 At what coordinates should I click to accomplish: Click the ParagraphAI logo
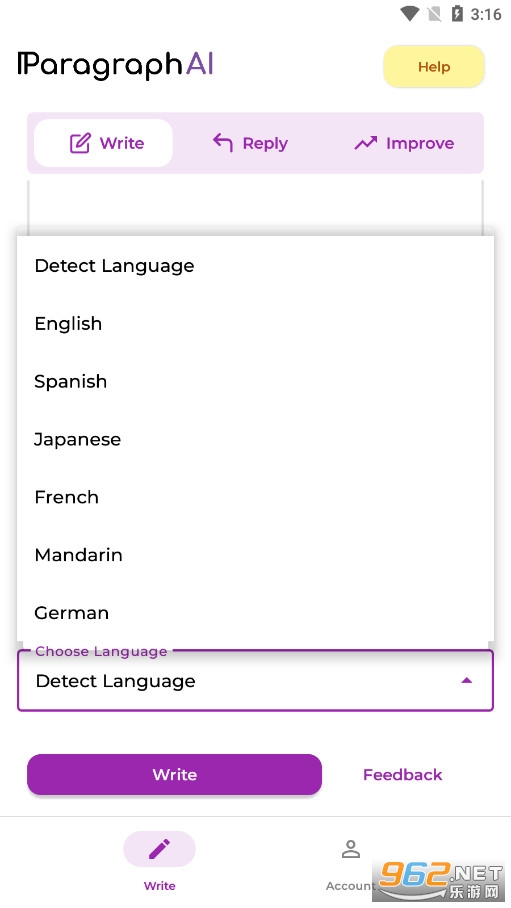[116, 64]
